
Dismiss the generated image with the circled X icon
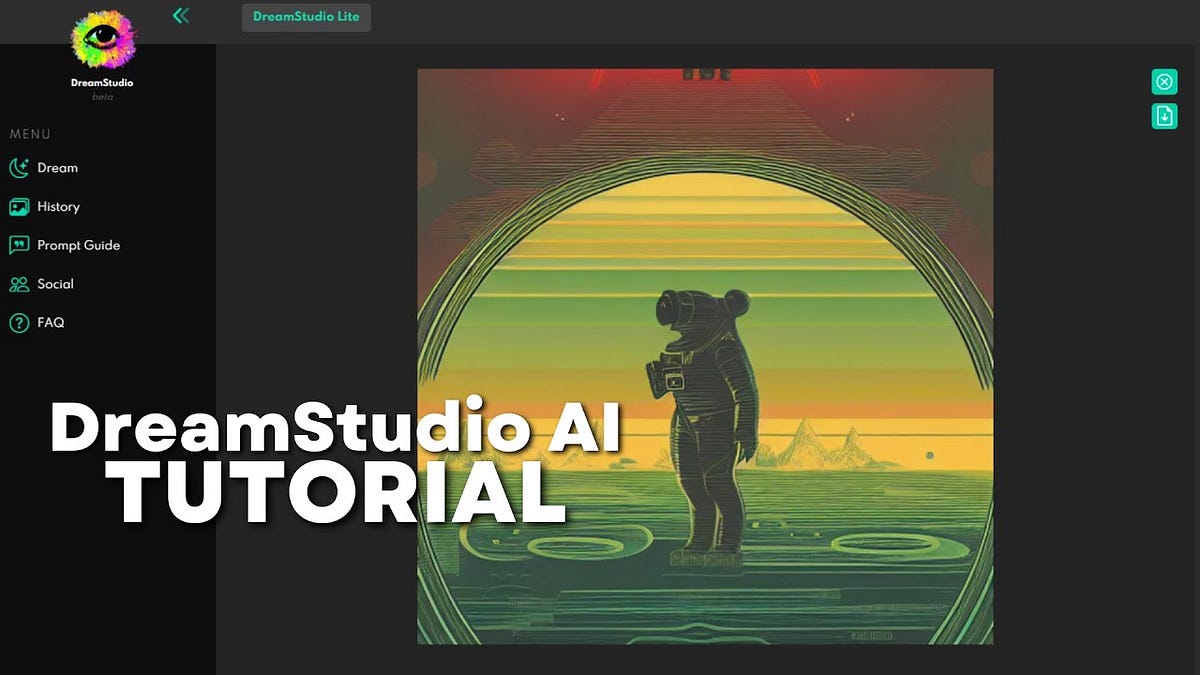1163,81
